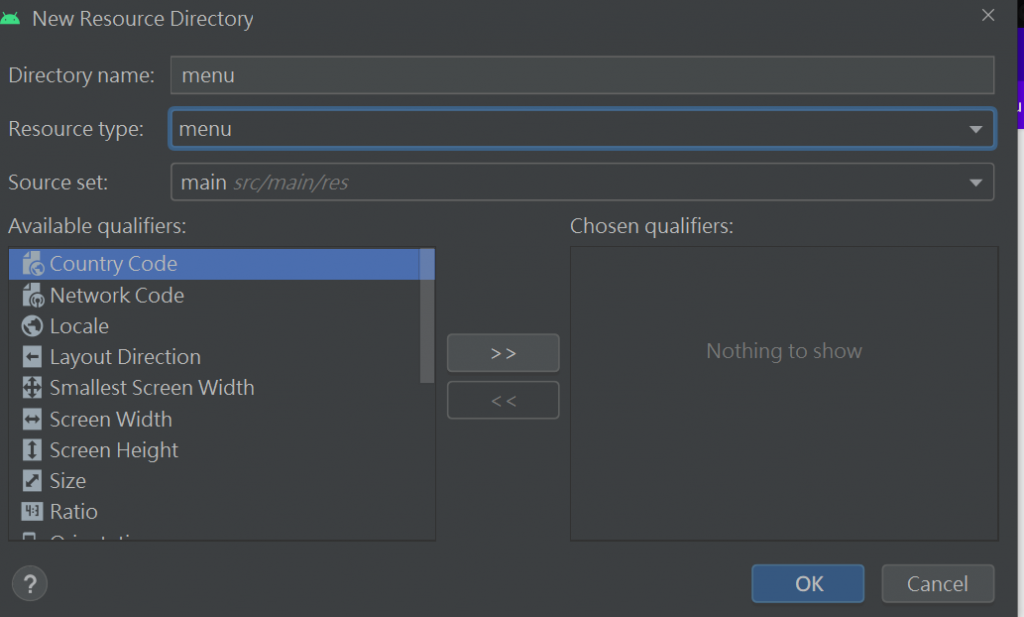Expand the Resource type dropdown
Viewport: 1024px width, 617px height.
click(x=975, y=129)
